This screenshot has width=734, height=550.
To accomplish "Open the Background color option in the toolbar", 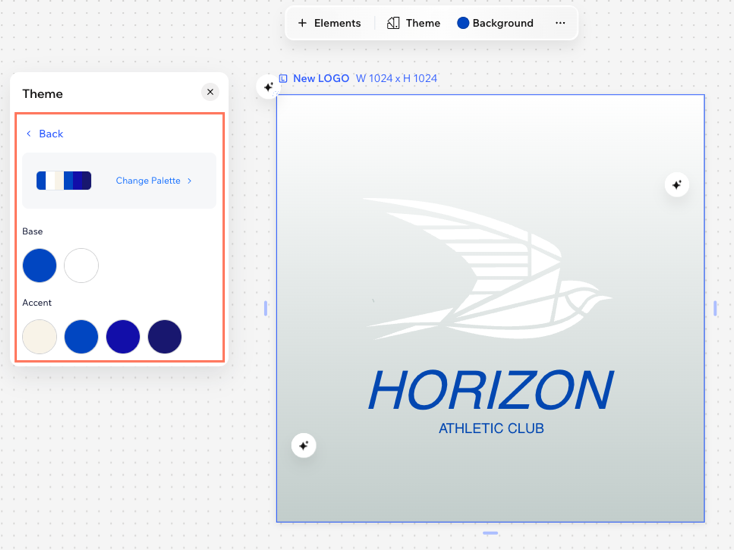I will 495,23.
